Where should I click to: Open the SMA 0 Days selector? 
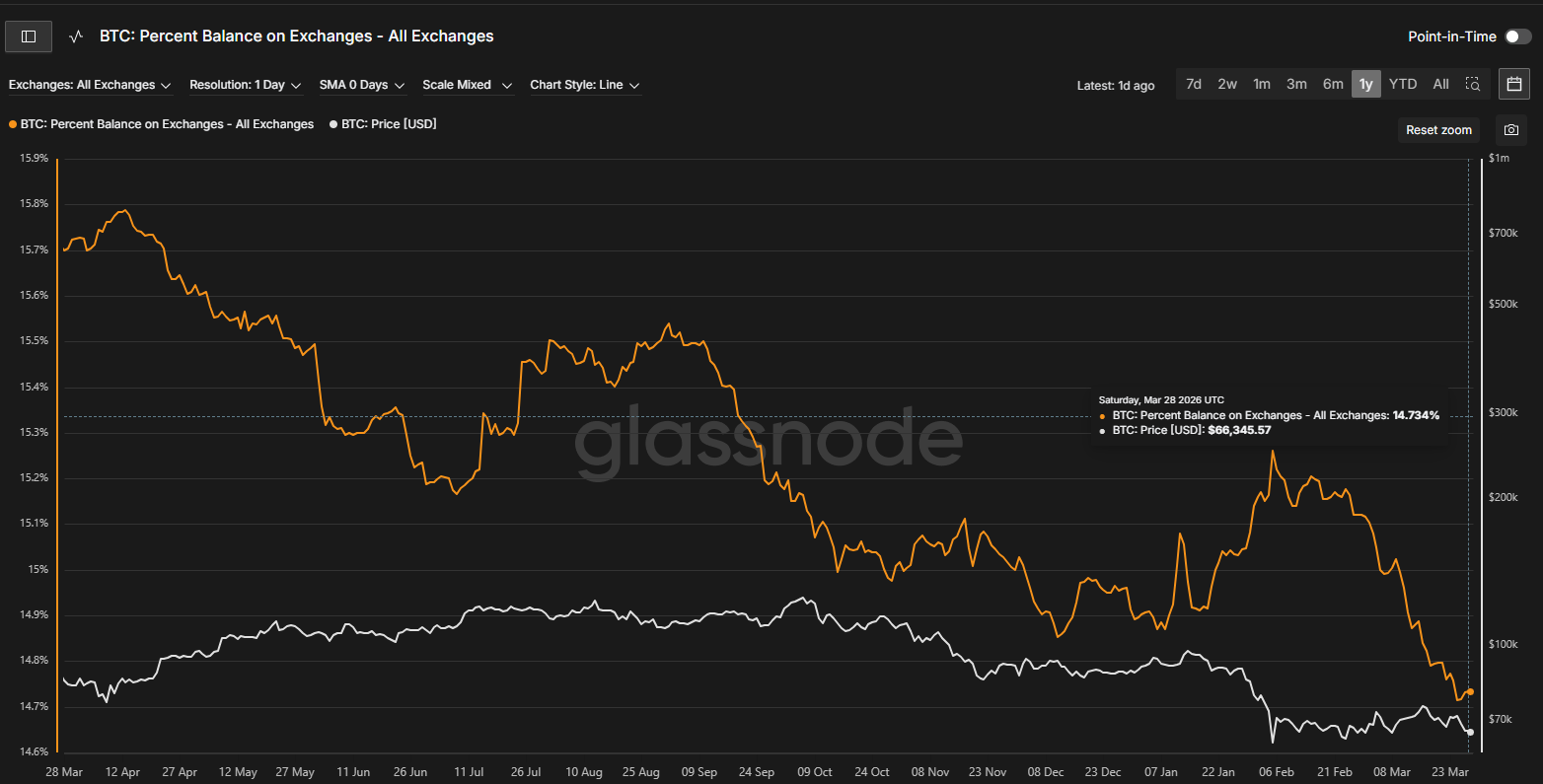click(361, 85)
